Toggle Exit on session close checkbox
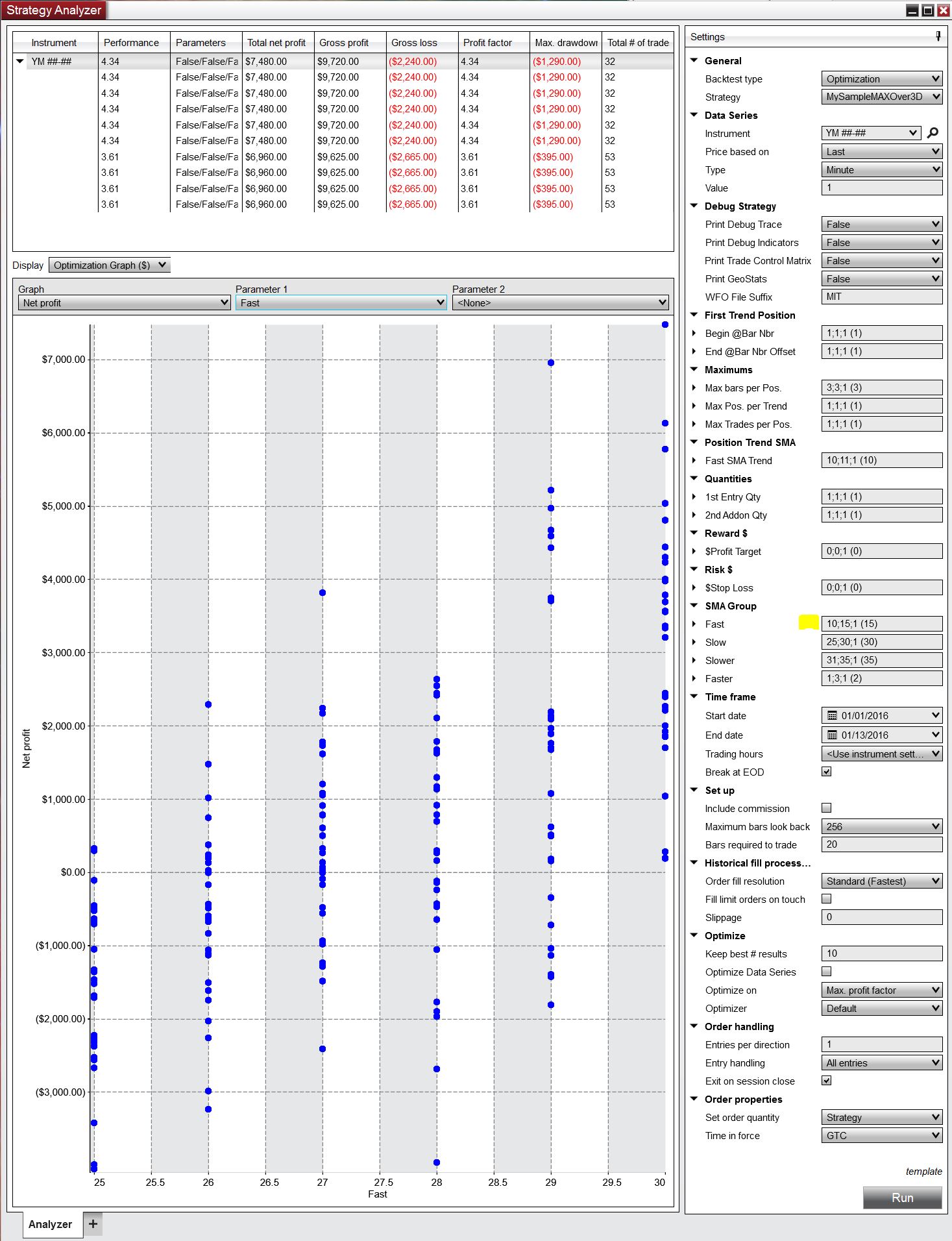 826,1081
